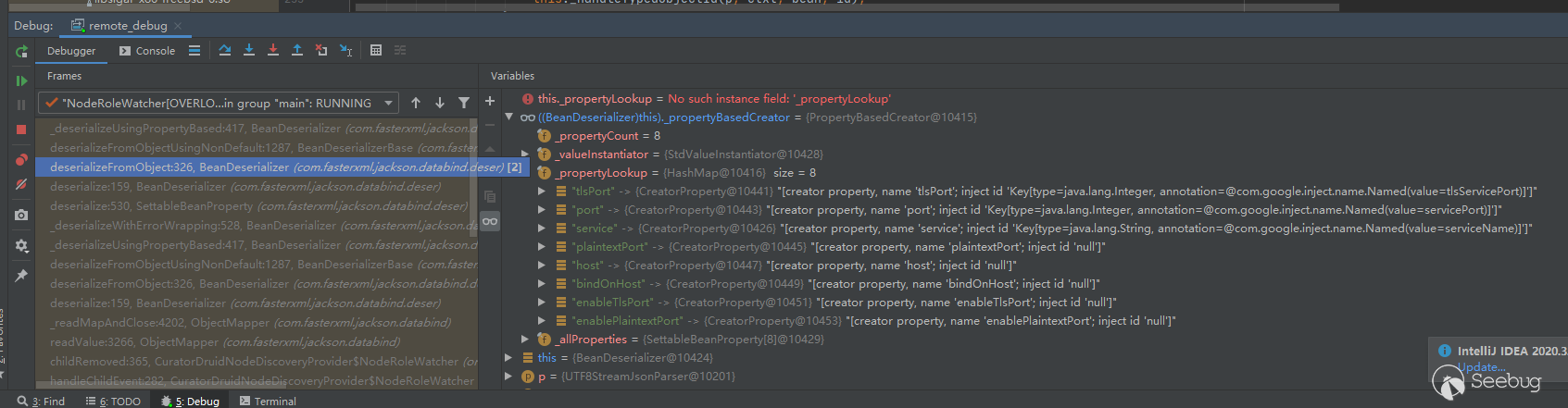Viewport: 1568px width, 408px height.
Task: Open the 5: Debug tool window
Action: point(190,401)
